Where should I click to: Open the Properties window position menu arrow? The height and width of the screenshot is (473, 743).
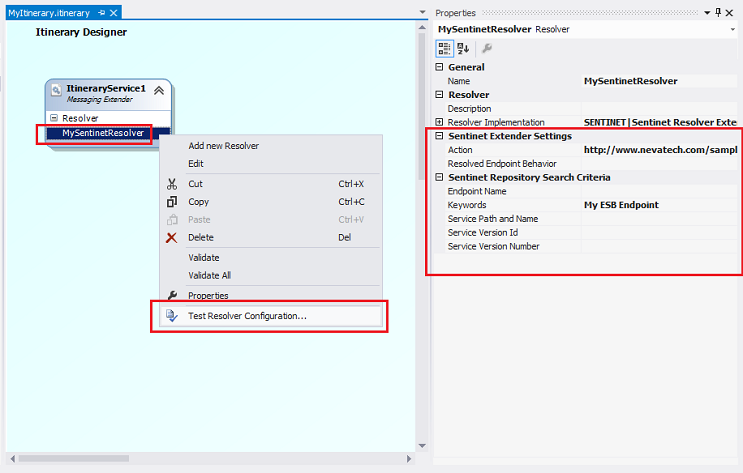pyautogui.click(x=708, y=12)
